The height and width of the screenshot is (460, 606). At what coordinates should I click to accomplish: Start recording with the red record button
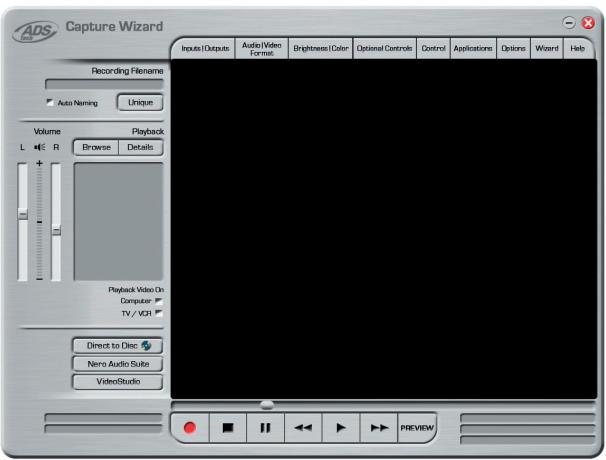[x=190, y=428]
